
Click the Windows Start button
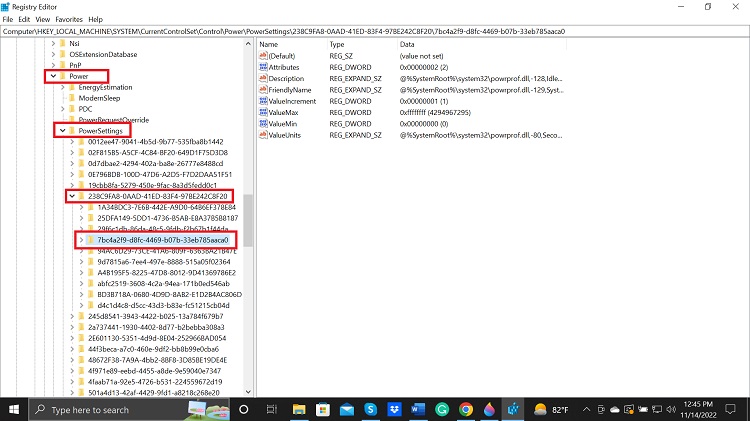(x=14, y=409)
